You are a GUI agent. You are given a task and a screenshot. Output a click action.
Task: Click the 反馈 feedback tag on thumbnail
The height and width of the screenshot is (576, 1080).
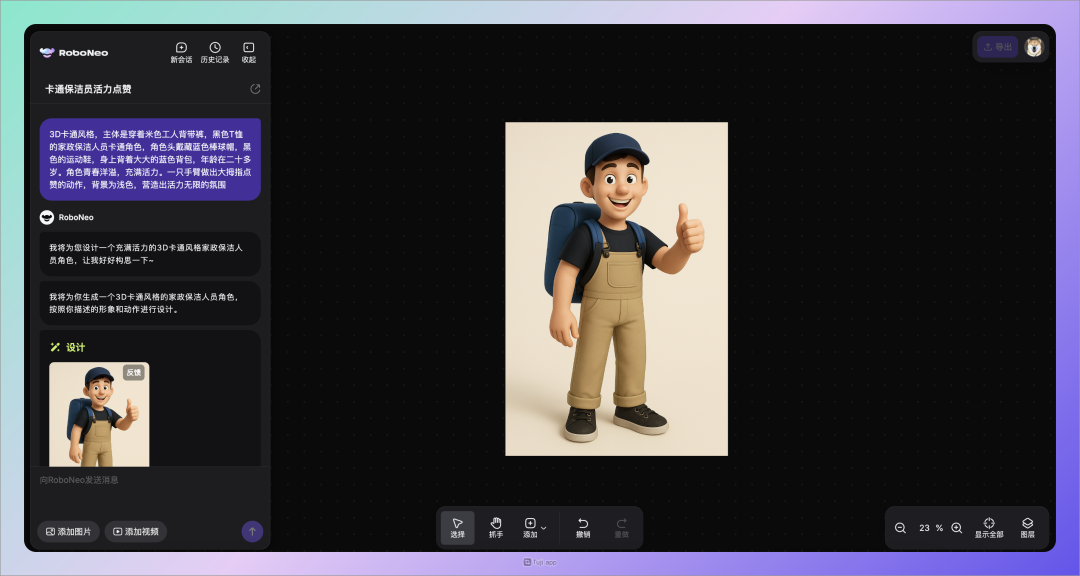(x=134, y=372)
